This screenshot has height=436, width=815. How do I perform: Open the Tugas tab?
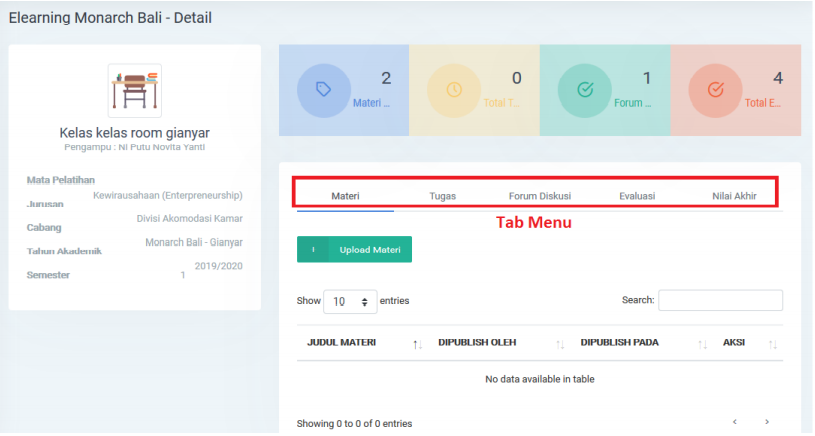tap(442, 196)
